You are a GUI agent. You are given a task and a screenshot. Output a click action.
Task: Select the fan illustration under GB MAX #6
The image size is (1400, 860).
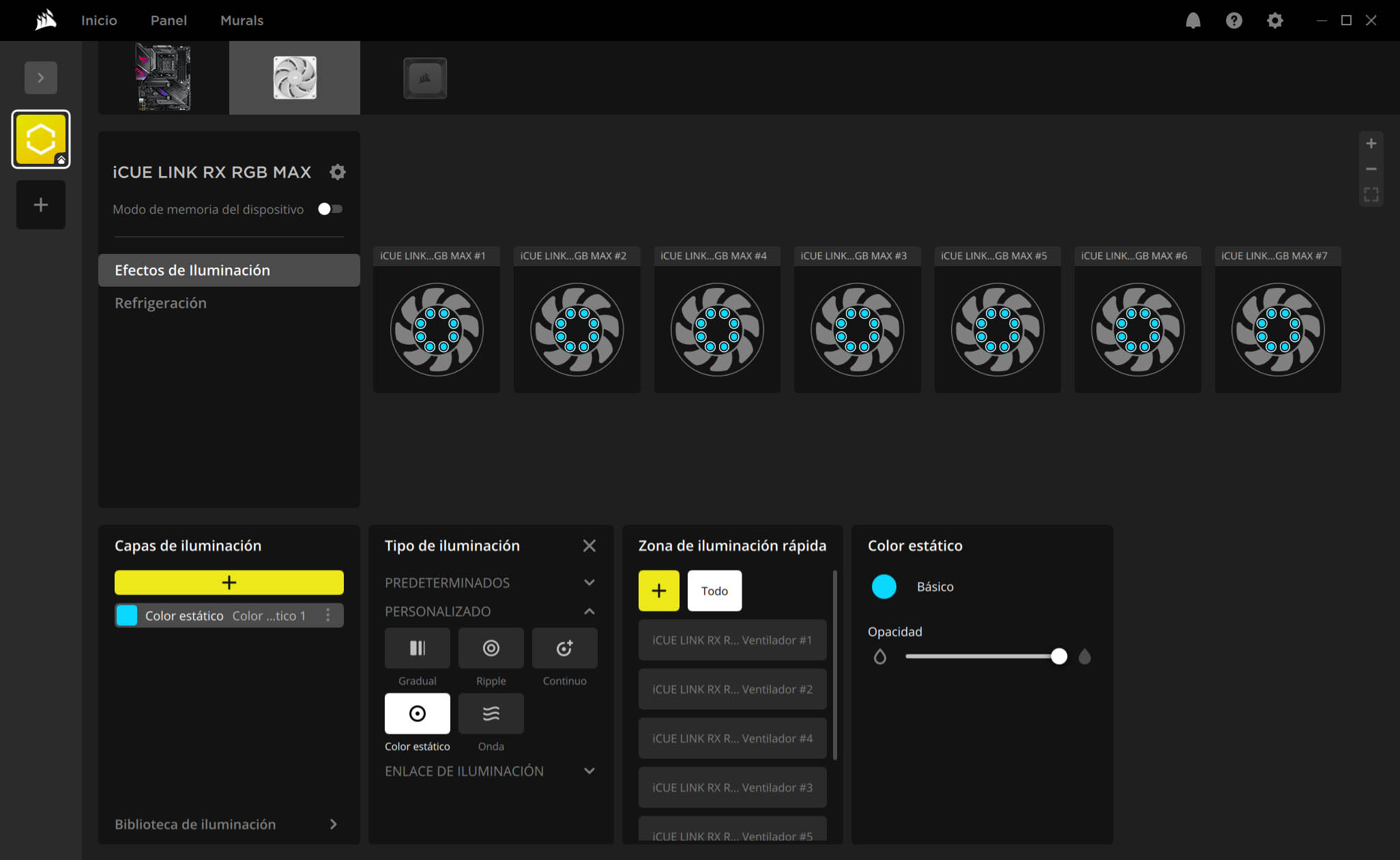[1138, 330]
